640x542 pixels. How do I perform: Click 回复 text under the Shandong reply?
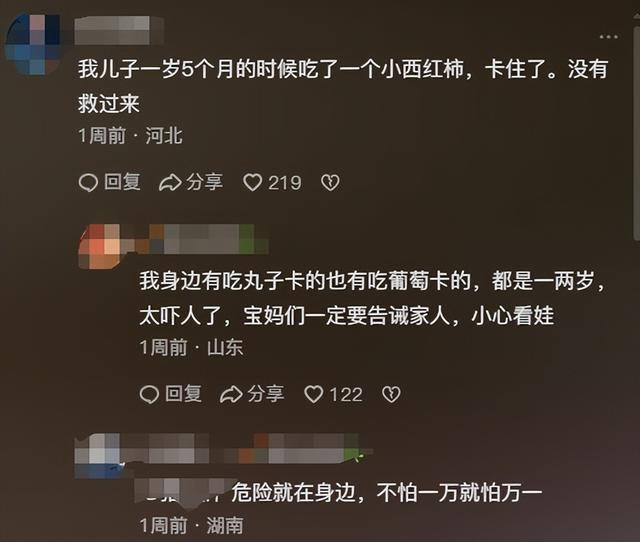[x=184, y=394]
